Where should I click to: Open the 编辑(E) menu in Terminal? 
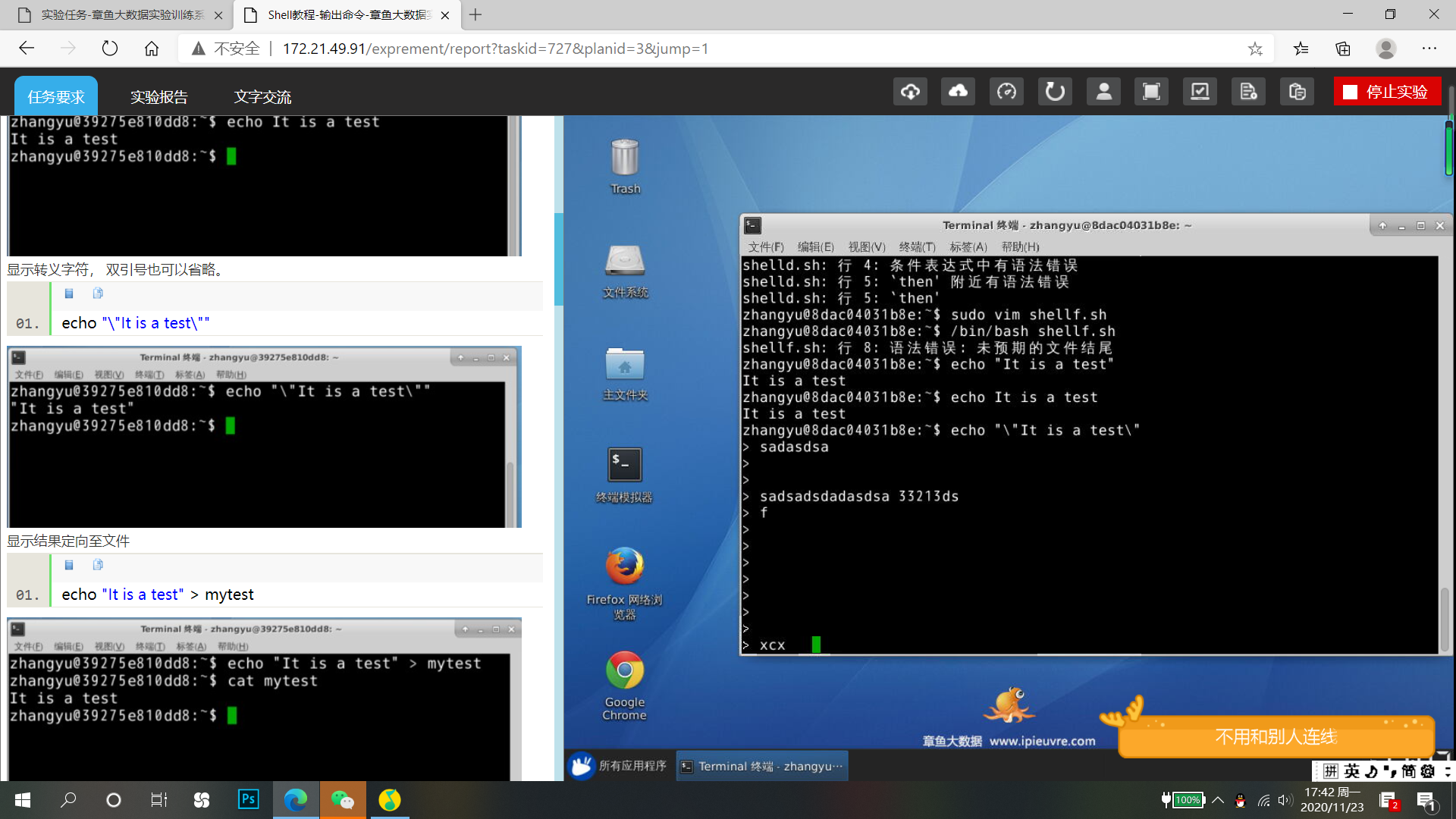tap(815, 246)
